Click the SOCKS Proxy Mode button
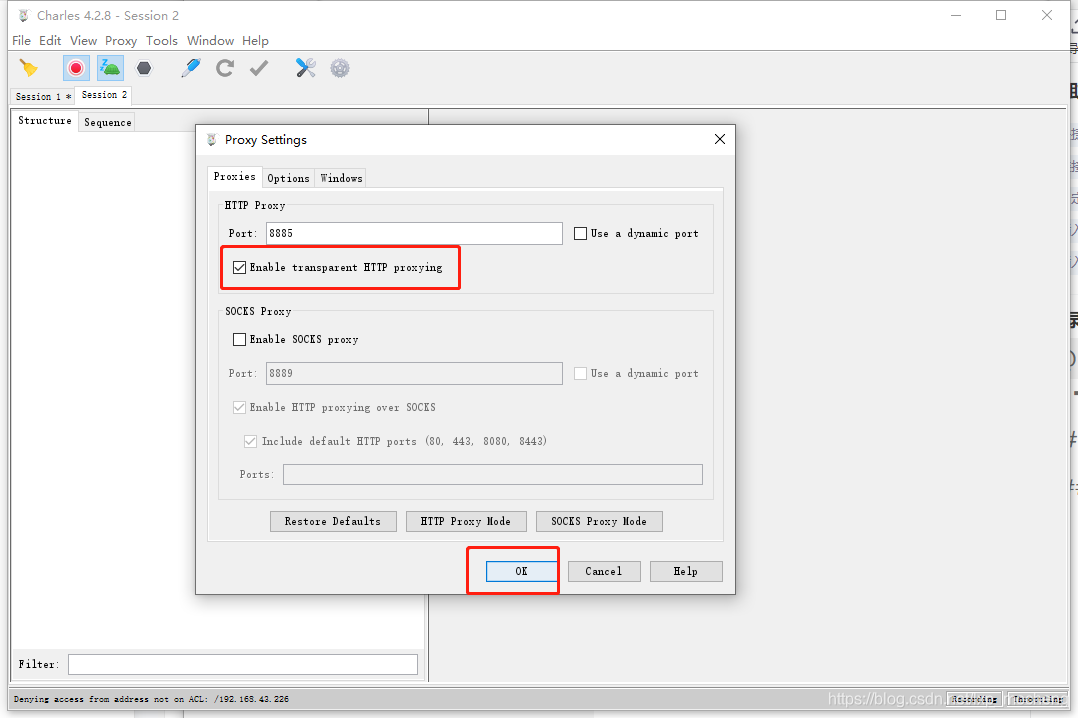Viewport: 1078px width, 718px height. 599,521
